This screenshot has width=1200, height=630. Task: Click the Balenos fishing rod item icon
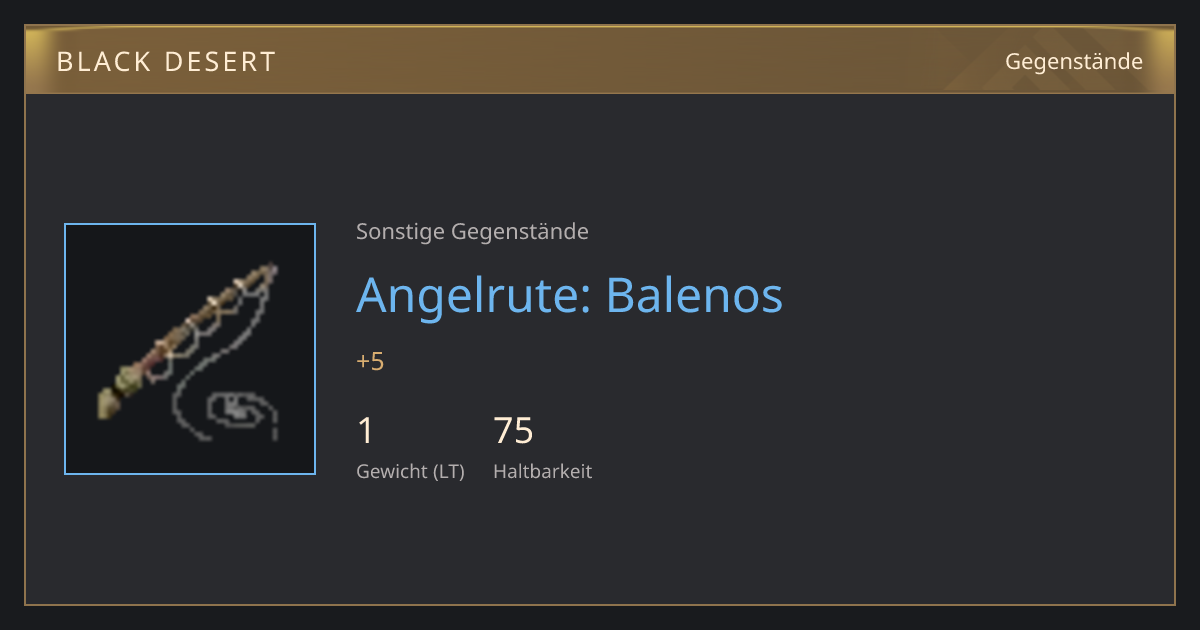pos(190,349)
